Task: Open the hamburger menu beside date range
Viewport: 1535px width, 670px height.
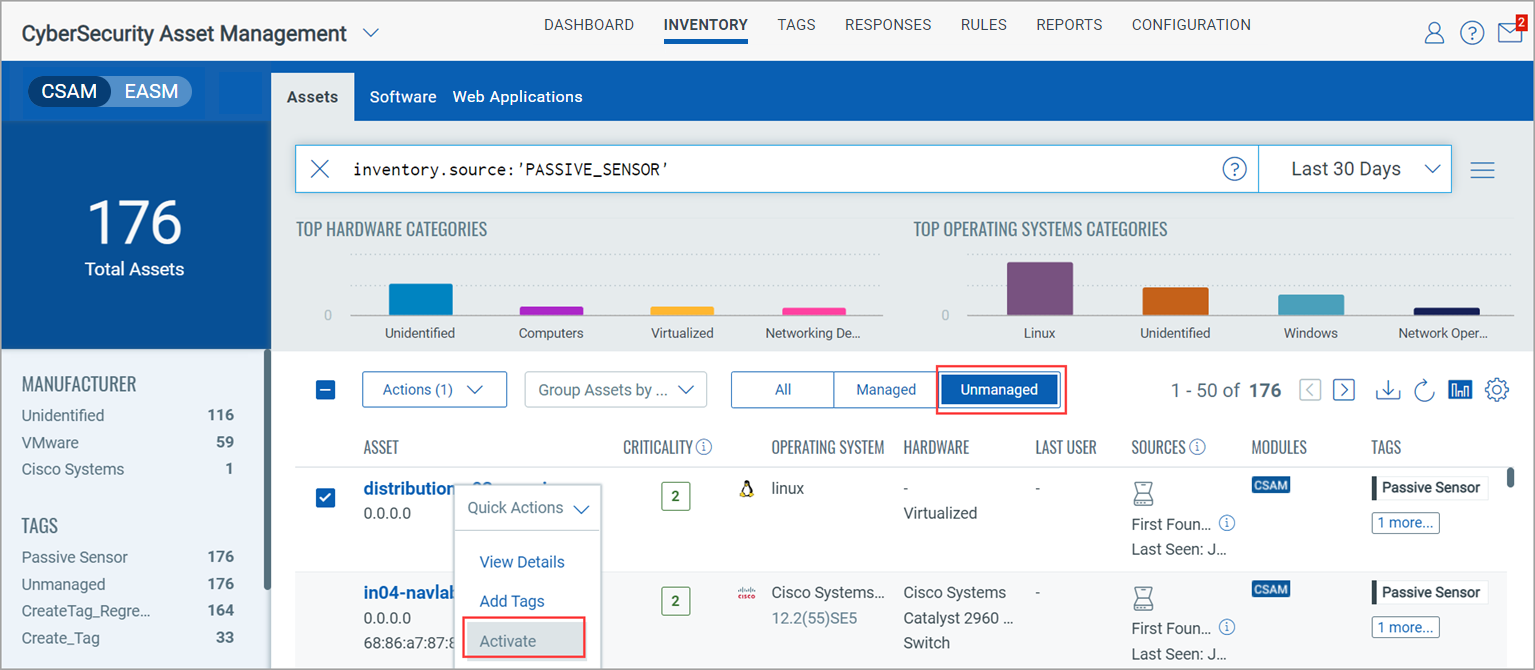Action: click(1482, 170)
